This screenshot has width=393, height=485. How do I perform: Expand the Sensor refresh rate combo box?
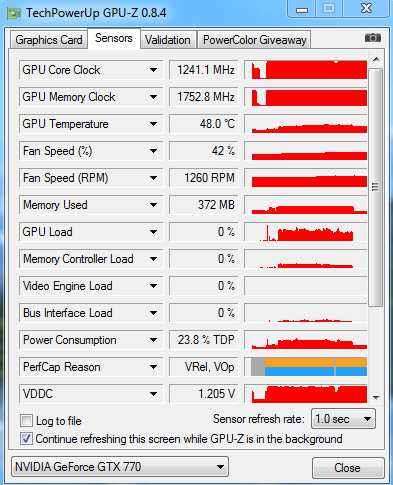[x=343, y=419]
